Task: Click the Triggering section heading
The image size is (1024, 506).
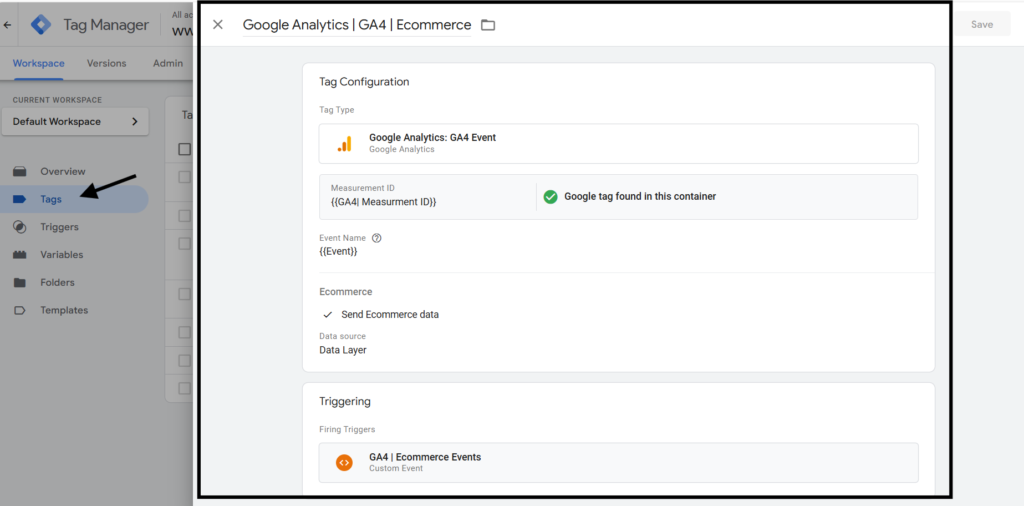Action: pyautogui.click(x=345, y=402)
